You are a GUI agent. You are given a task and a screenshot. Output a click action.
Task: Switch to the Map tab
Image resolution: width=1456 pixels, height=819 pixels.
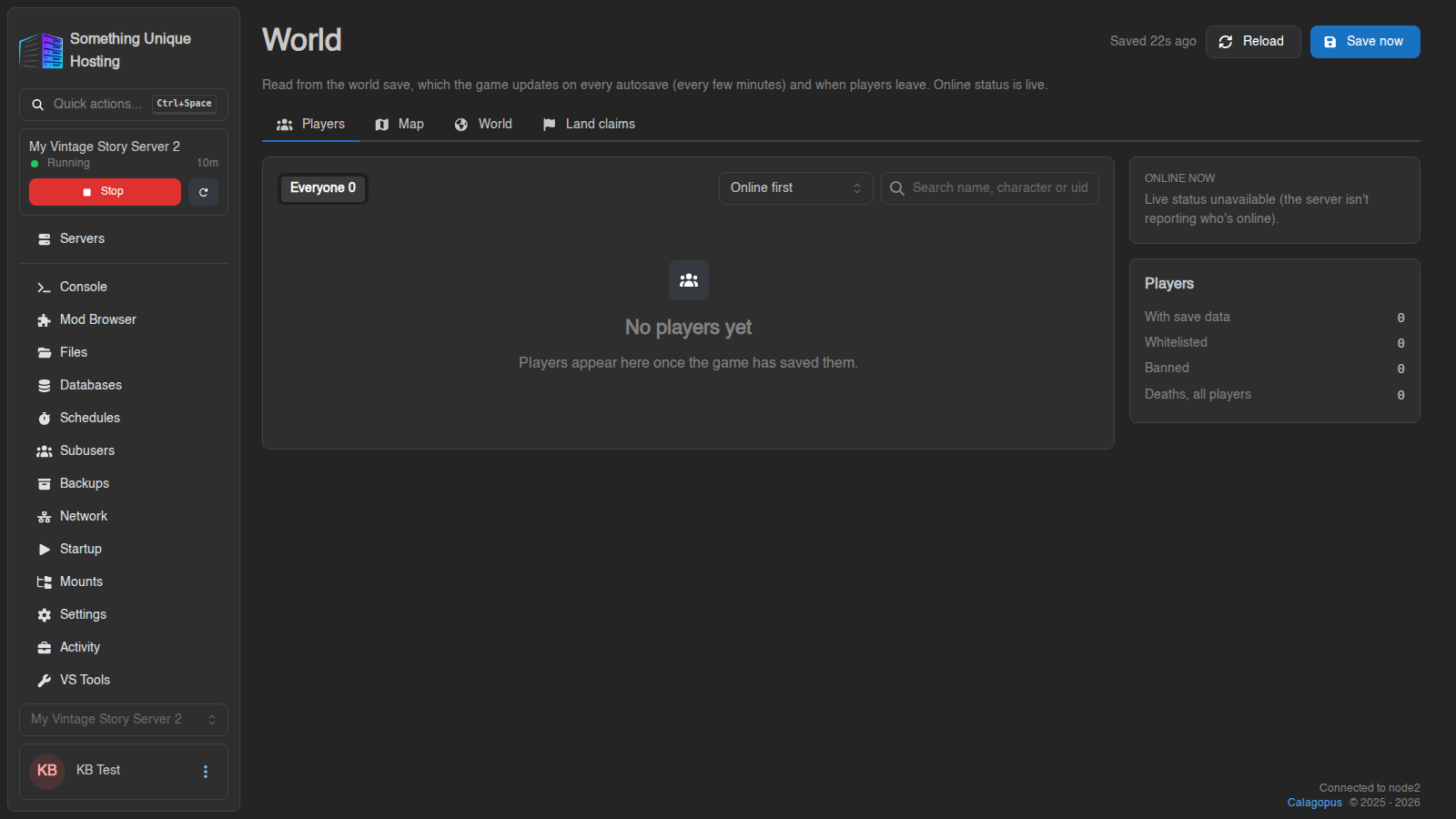click(399, 124)
